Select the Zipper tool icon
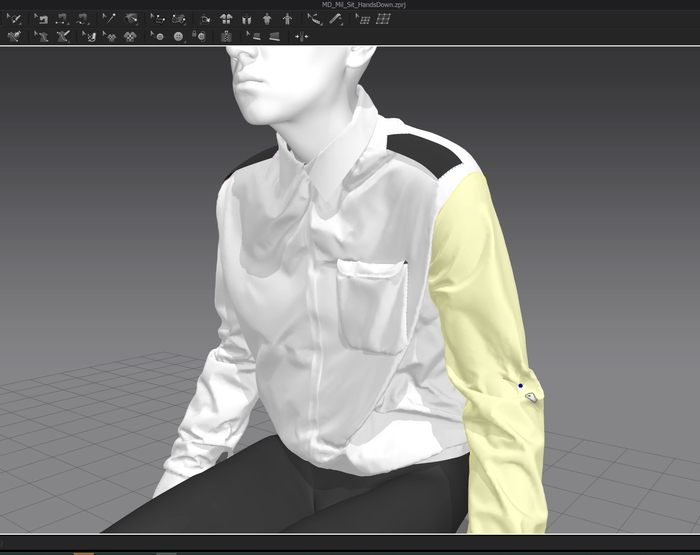Viewport: 700px width, 555px height. click(x=227, y=36)
